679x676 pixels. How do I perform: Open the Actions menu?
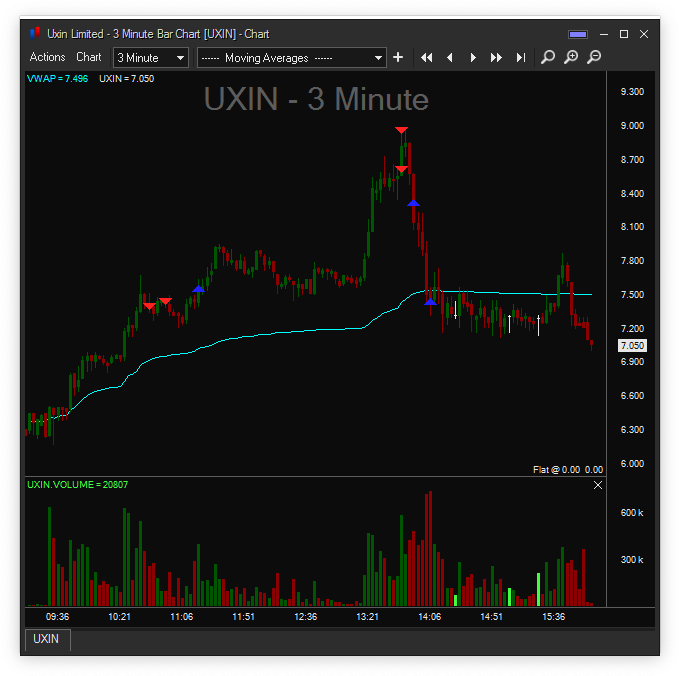point(47,57)
